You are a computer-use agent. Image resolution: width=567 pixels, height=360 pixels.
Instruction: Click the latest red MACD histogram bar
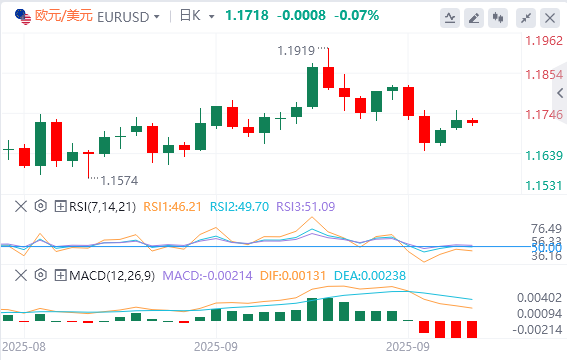(472, 329)
